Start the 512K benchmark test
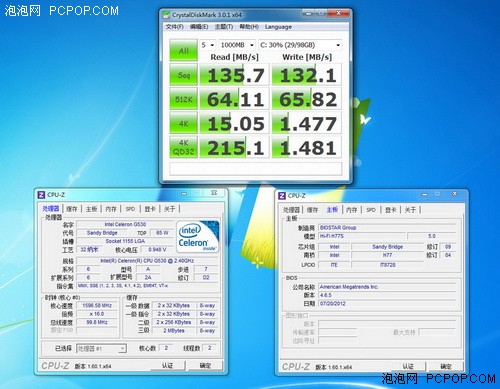Viewport: 500px width, 389px height. click(183, 99)
